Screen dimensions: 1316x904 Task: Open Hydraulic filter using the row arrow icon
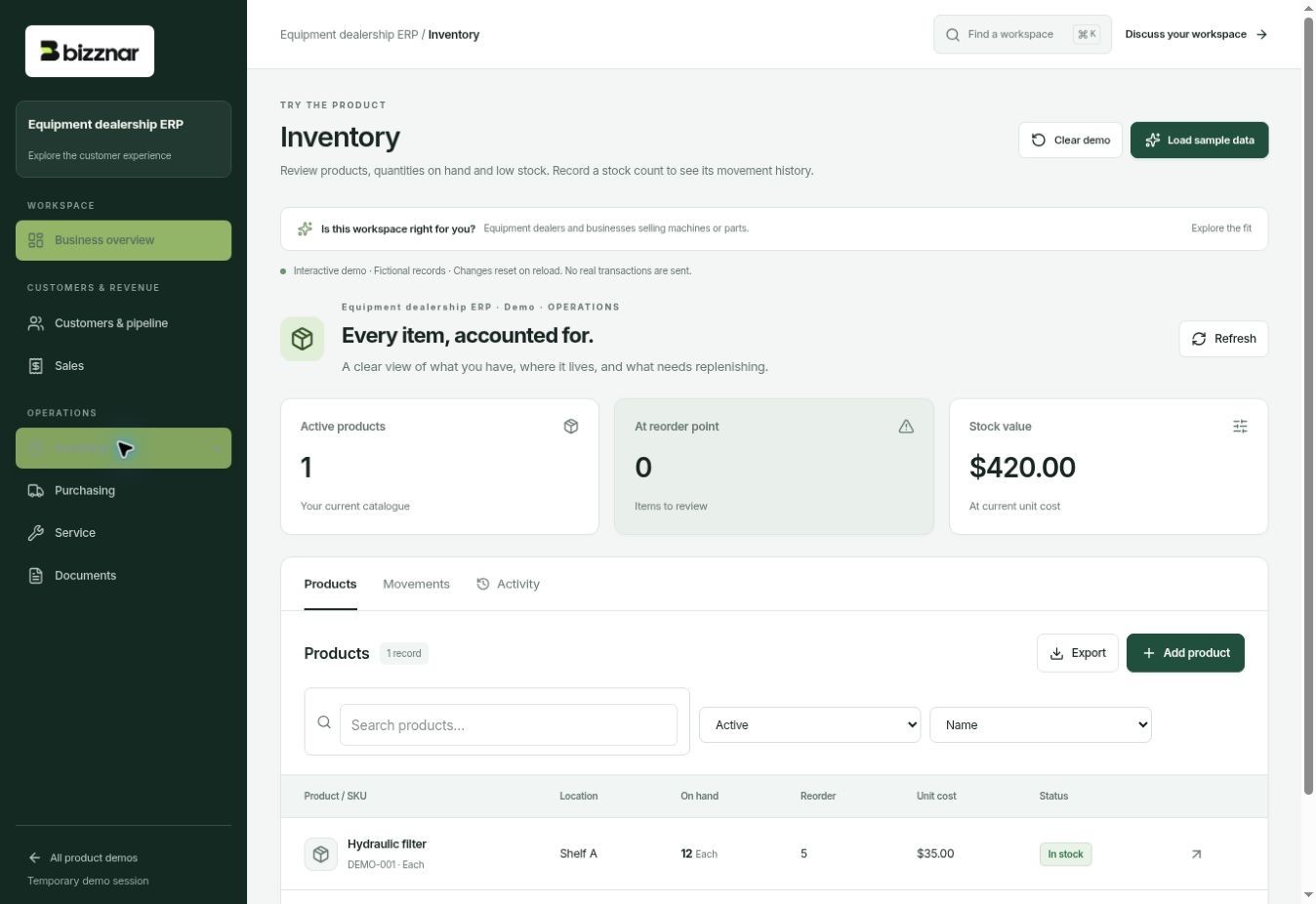[1196, 854]
